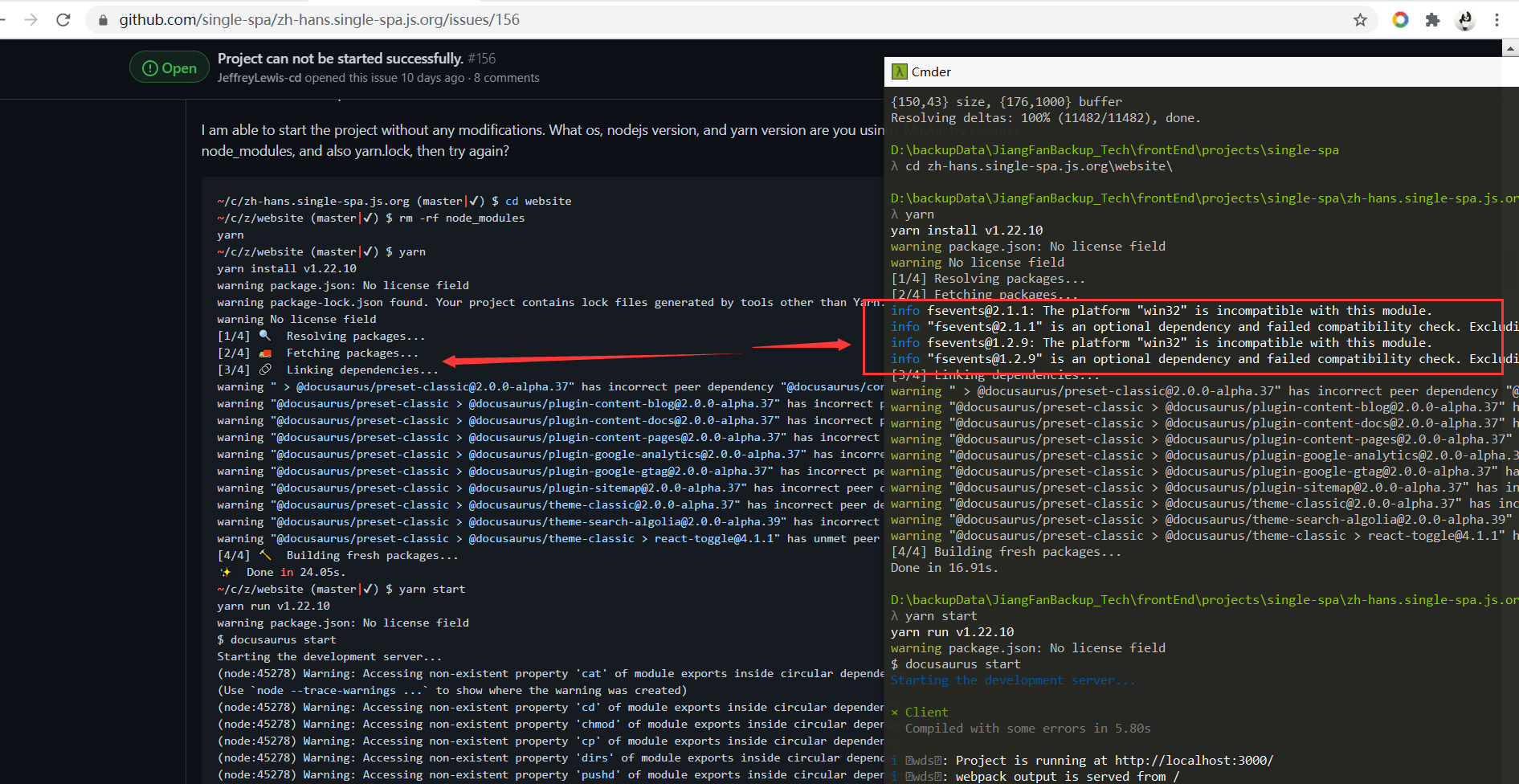Click '[1/4] Resolving packages' line in GitHub block
The height and width of the screenshot is (784, 1519).
[321, 336]
